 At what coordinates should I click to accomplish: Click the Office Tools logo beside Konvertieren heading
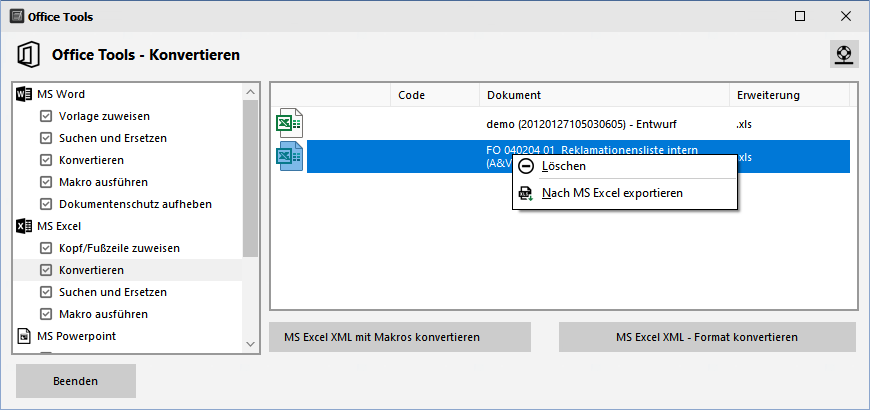click(x=27, y=55)
